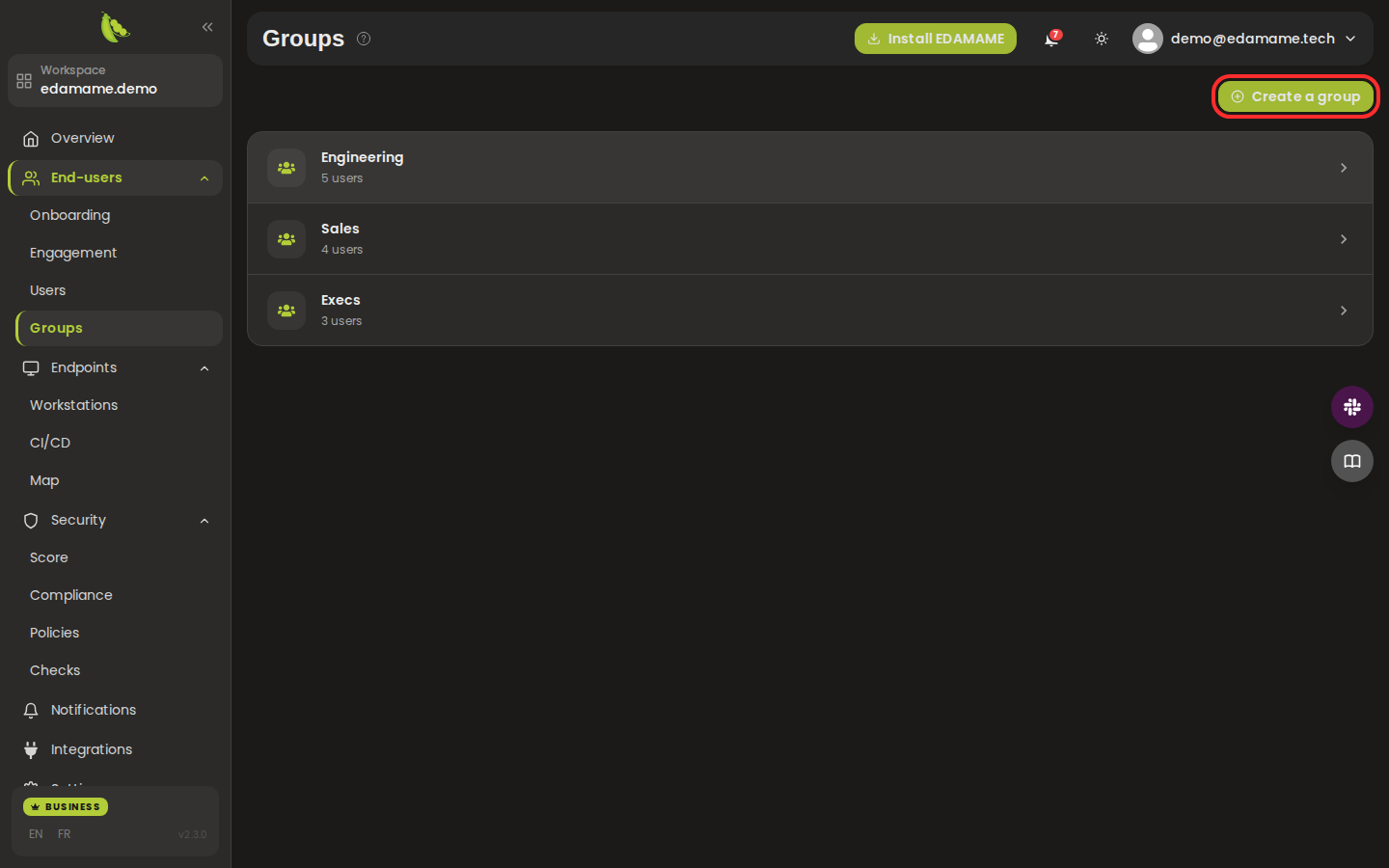
Task: Switch language to EN
Action: 36,834
